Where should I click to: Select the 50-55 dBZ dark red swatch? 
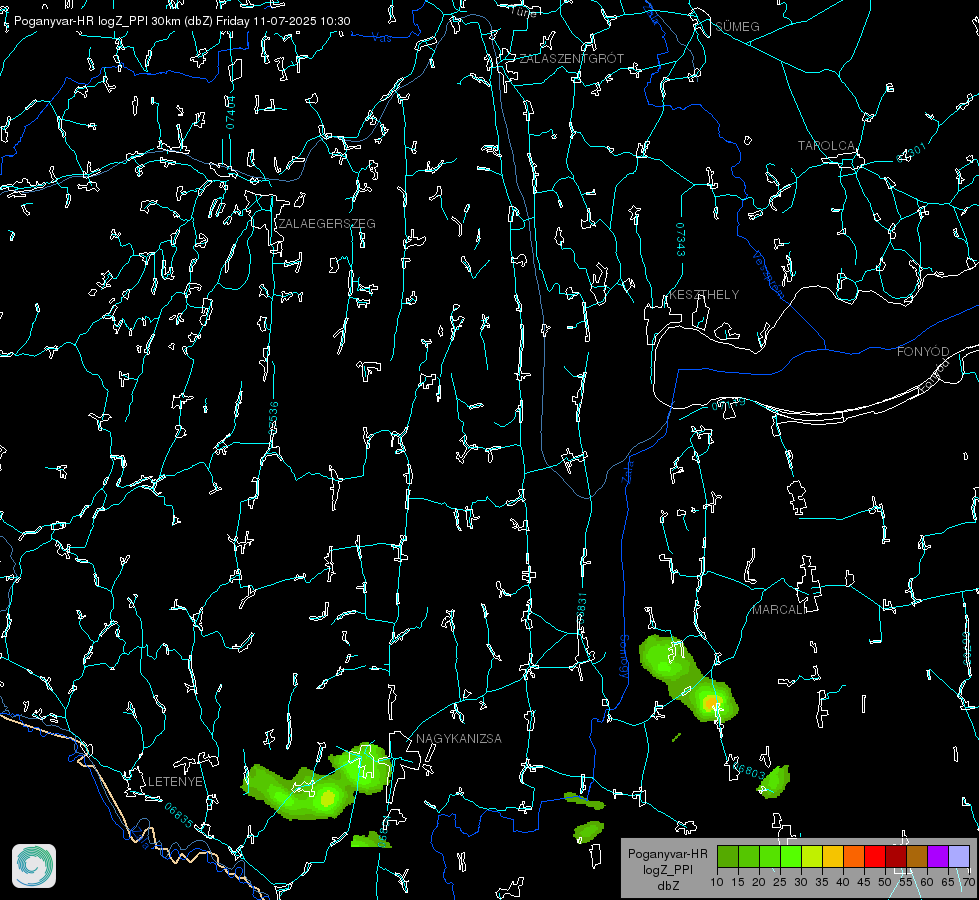[895, 856]
